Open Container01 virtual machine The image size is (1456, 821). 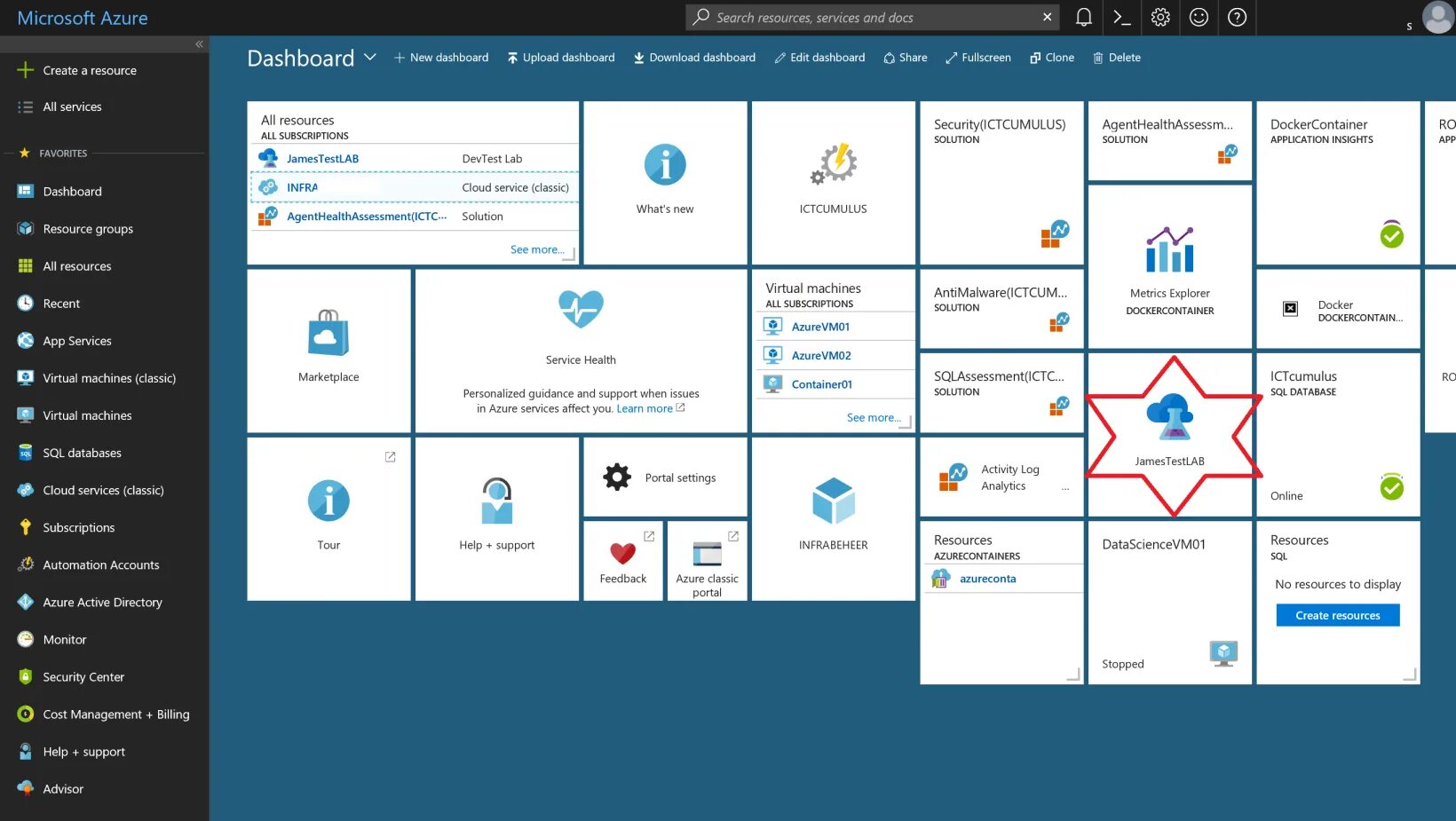coord(822,384)
